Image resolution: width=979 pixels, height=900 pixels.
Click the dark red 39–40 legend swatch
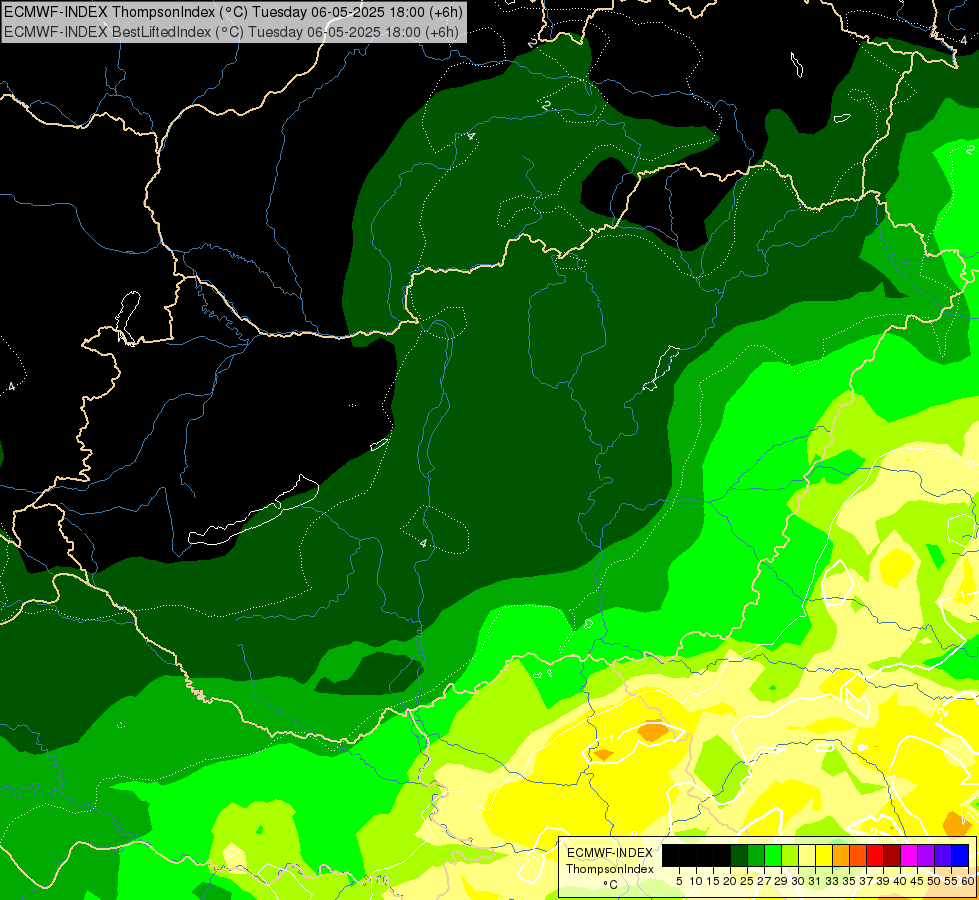[x=892, y=855]
